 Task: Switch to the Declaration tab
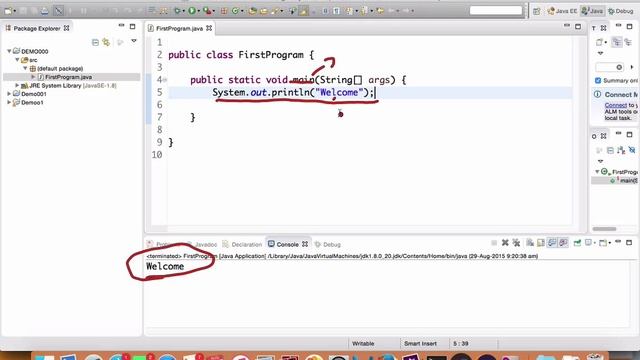(x=242, y=244)
